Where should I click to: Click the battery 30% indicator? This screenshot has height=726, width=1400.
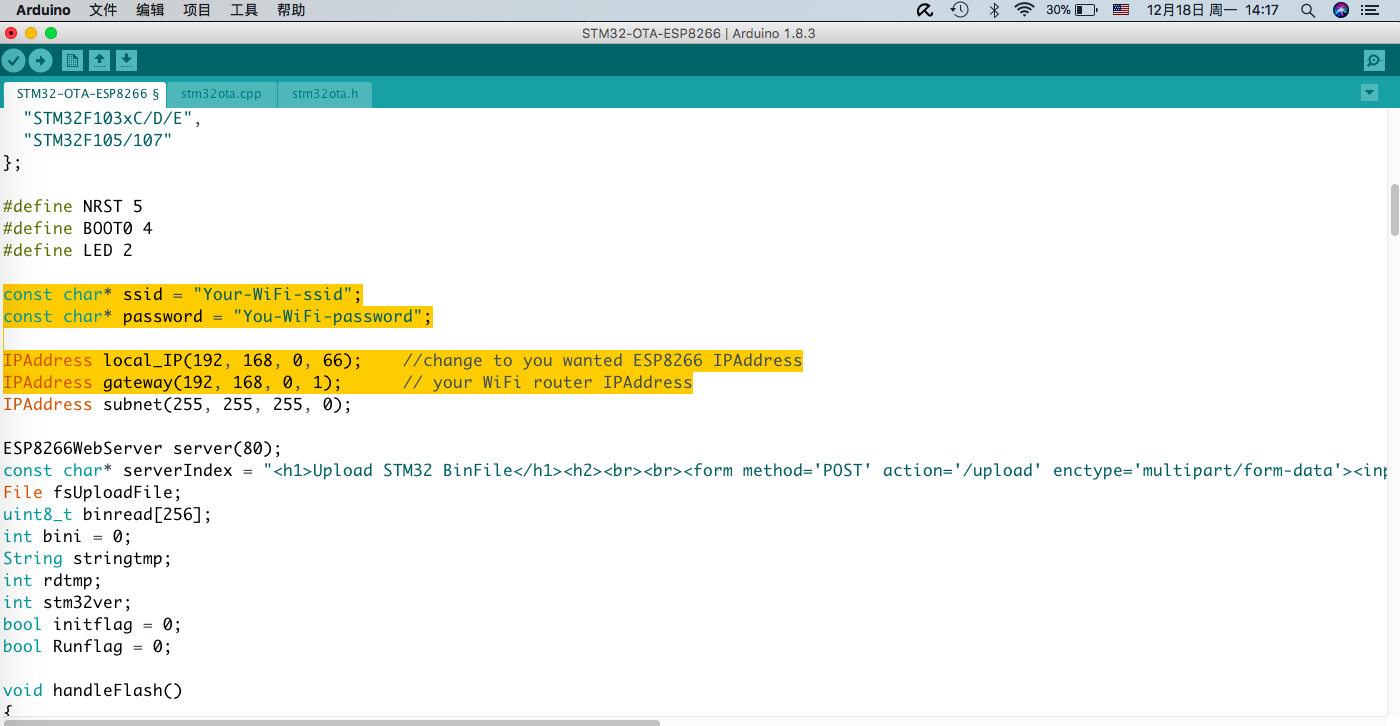point(1072,10)
